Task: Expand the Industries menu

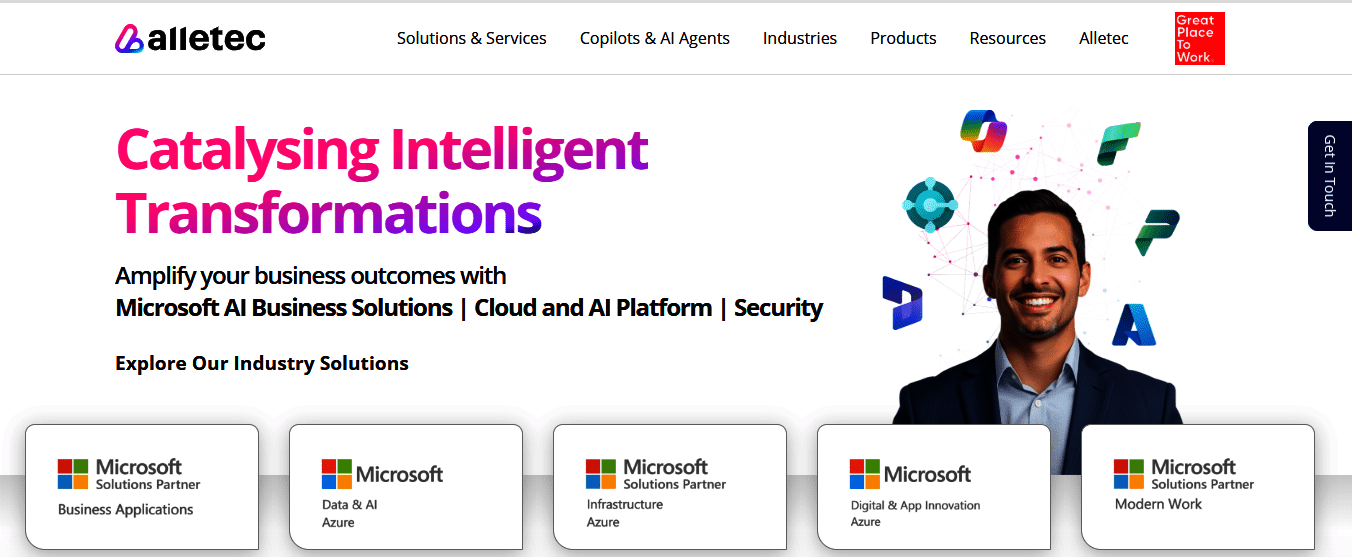Action: (x=799, y=39)
